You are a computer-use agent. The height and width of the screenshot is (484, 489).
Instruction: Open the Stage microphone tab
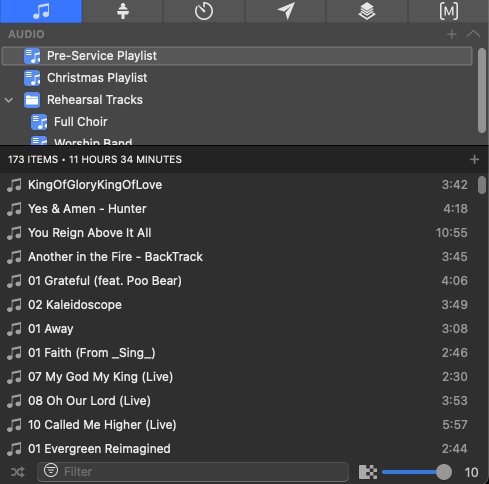click(x=123, y=11)
